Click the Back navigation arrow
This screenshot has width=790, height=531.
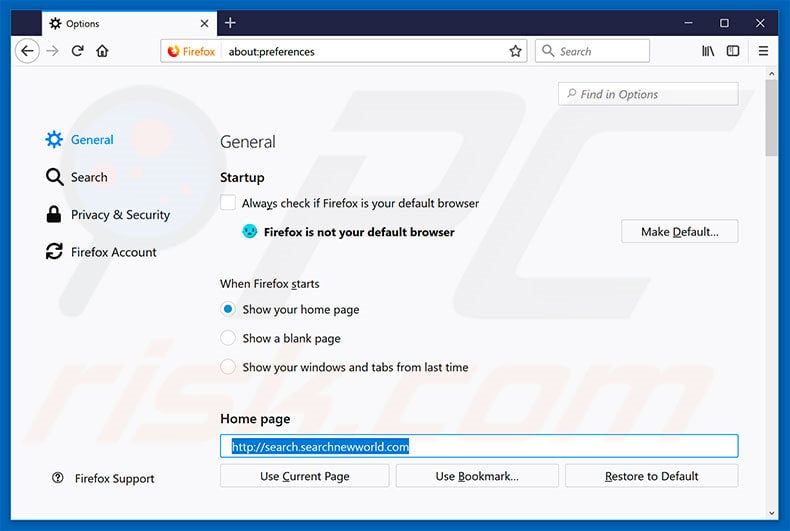27,51
